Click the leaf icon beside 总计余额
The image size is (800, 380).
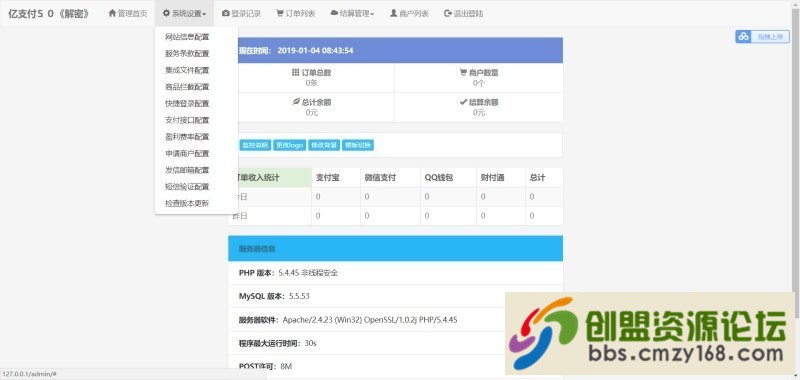295,102
